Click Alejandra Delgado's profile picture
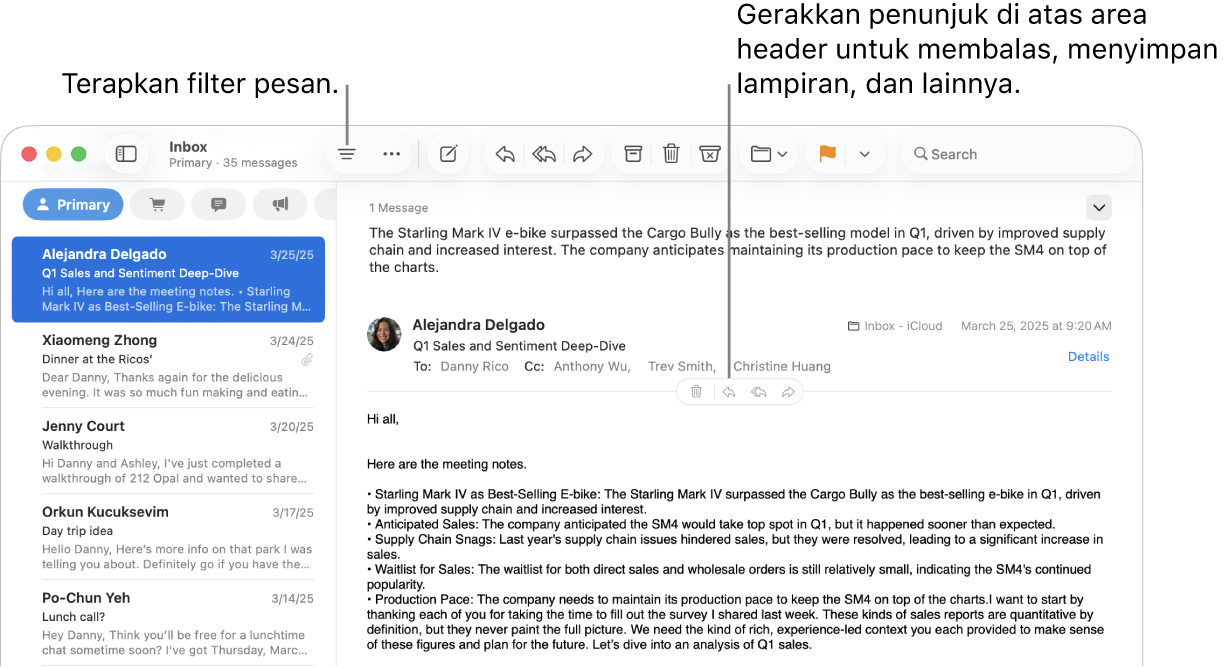1224x668 pixels. coord(384,335)
